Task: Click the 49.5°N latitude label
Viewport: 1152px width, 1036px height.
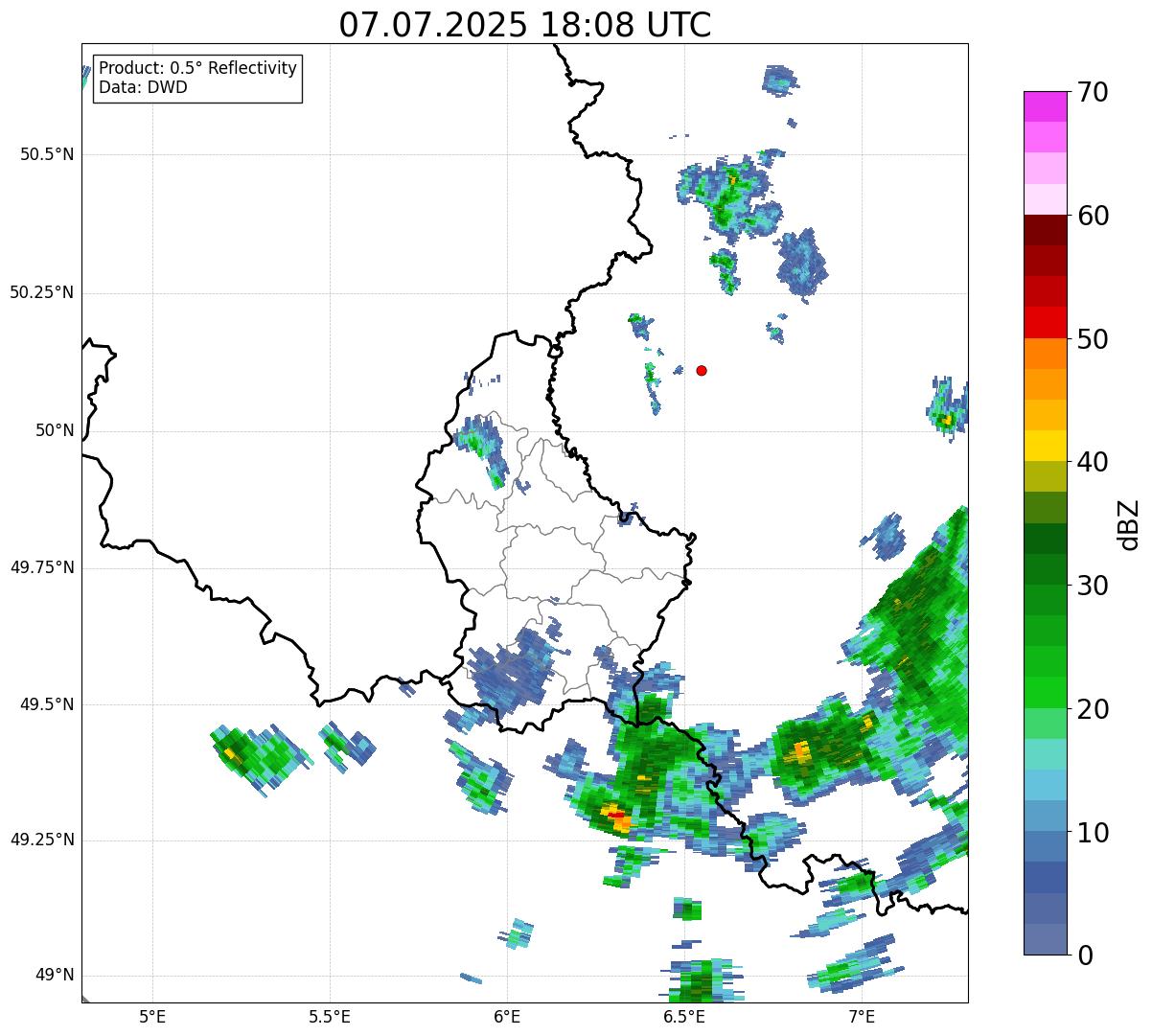Action: point(47,704)
